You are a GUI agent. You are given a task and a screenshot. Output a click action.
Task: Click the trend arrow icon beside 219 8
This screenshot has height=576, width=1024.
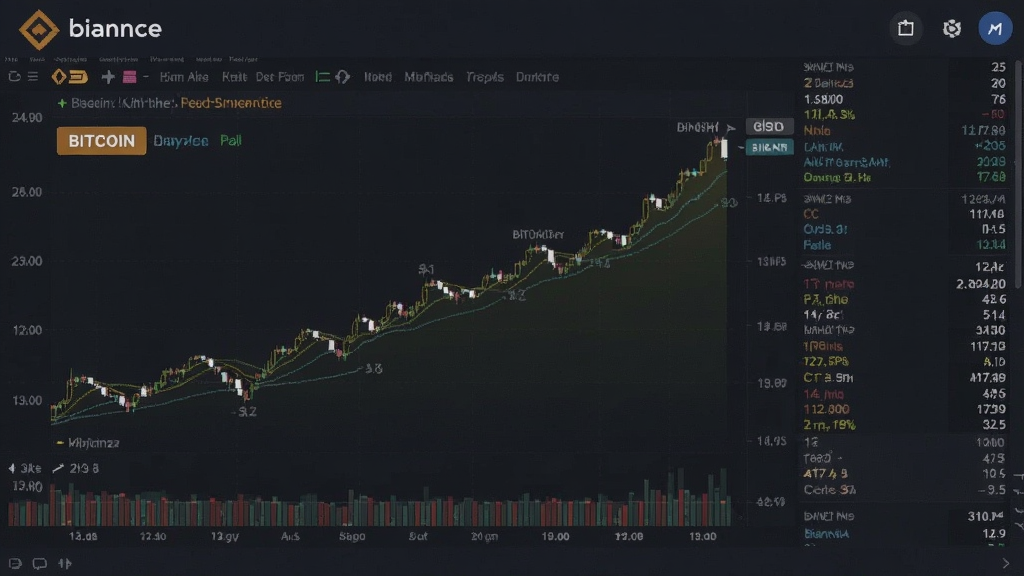[58, 468]
